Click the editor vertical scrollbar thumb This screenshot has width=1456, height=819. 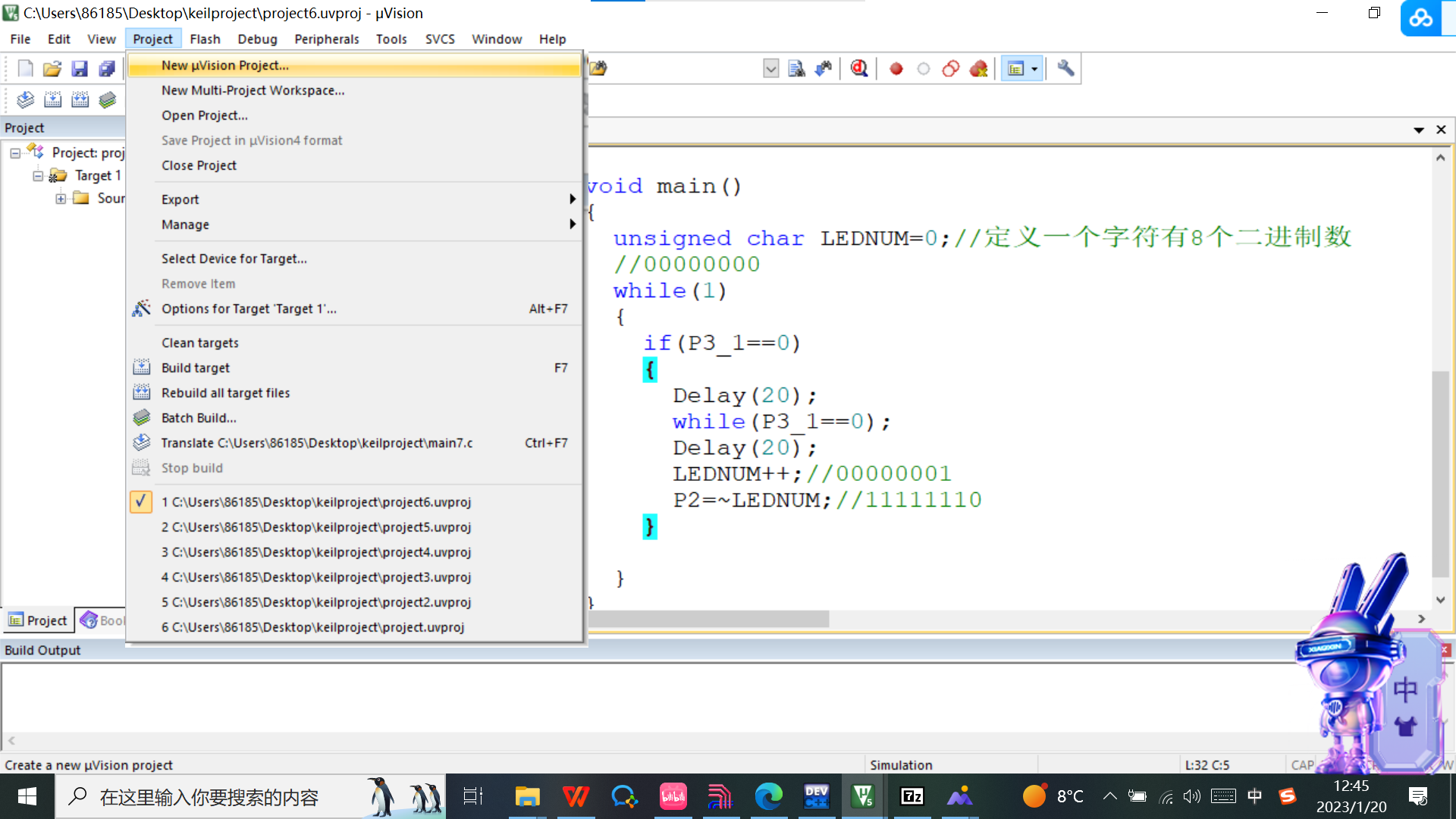click(1440, 474)
